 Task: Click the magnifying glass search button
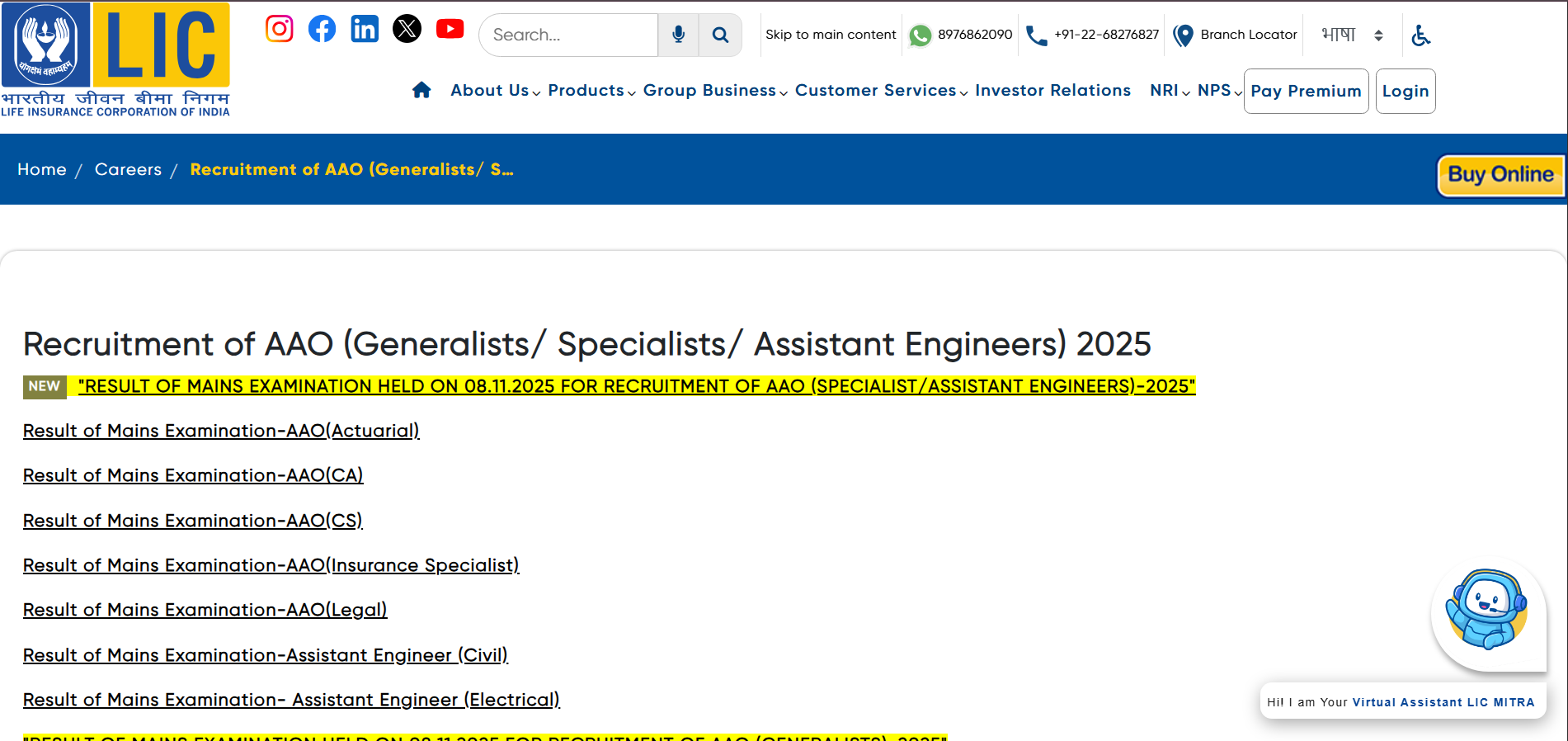(x=720, y=35)
